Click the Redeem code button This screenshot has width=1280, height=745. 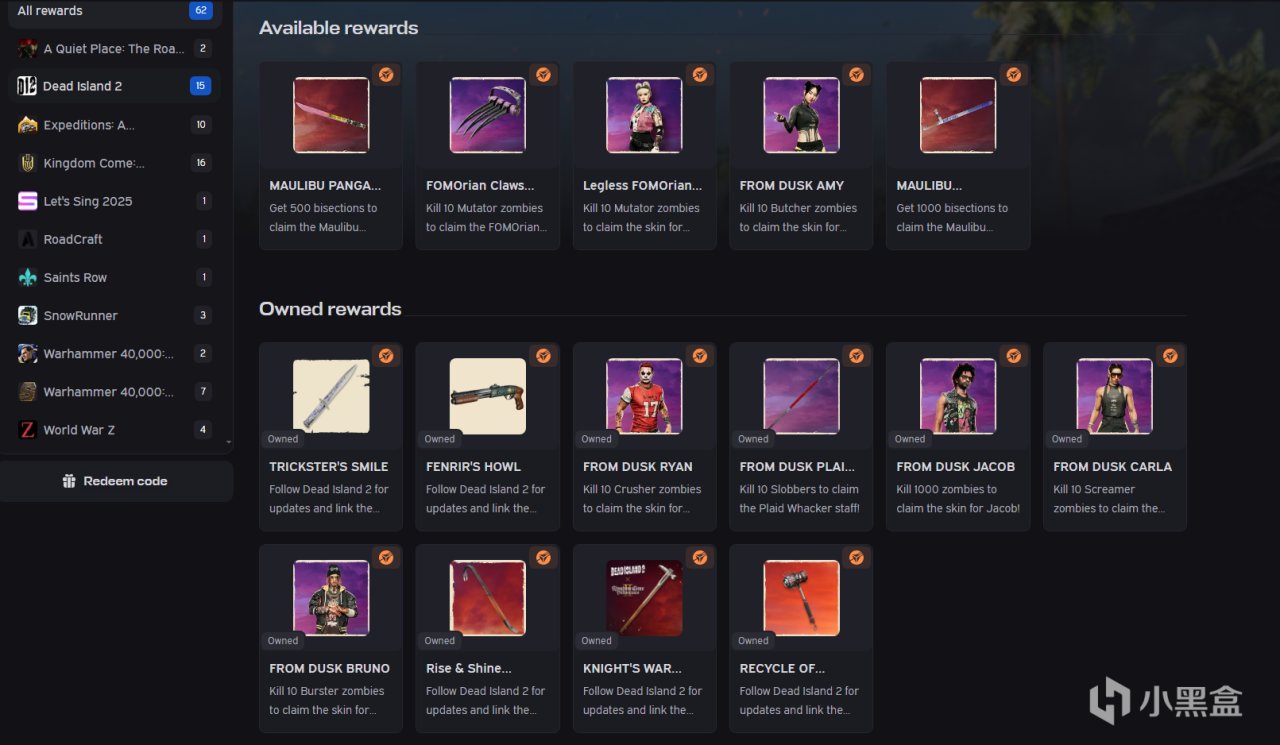click(116, 481)
